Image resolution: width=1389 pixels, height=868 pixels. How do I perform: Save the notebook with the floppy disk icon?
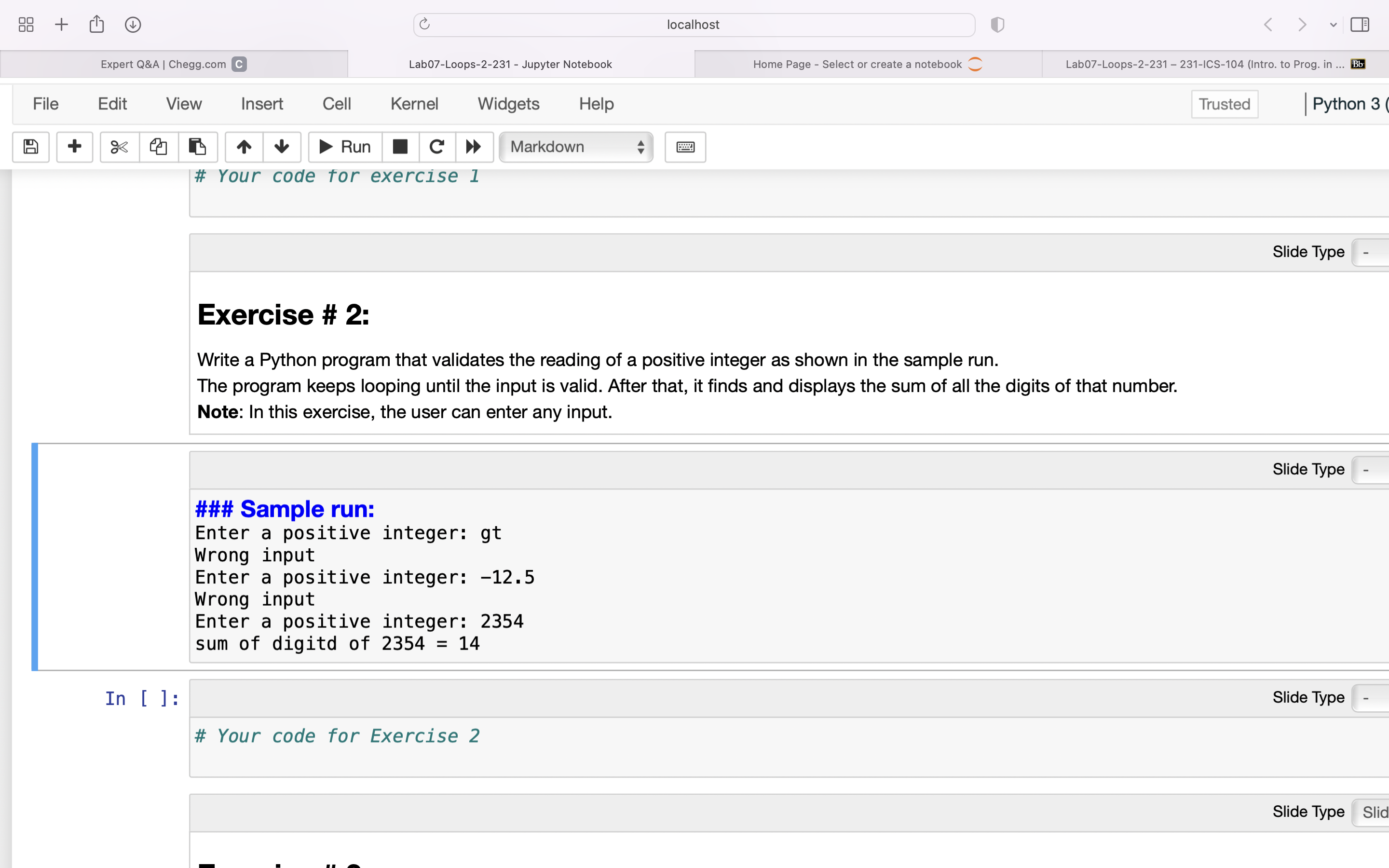(31, 147)
